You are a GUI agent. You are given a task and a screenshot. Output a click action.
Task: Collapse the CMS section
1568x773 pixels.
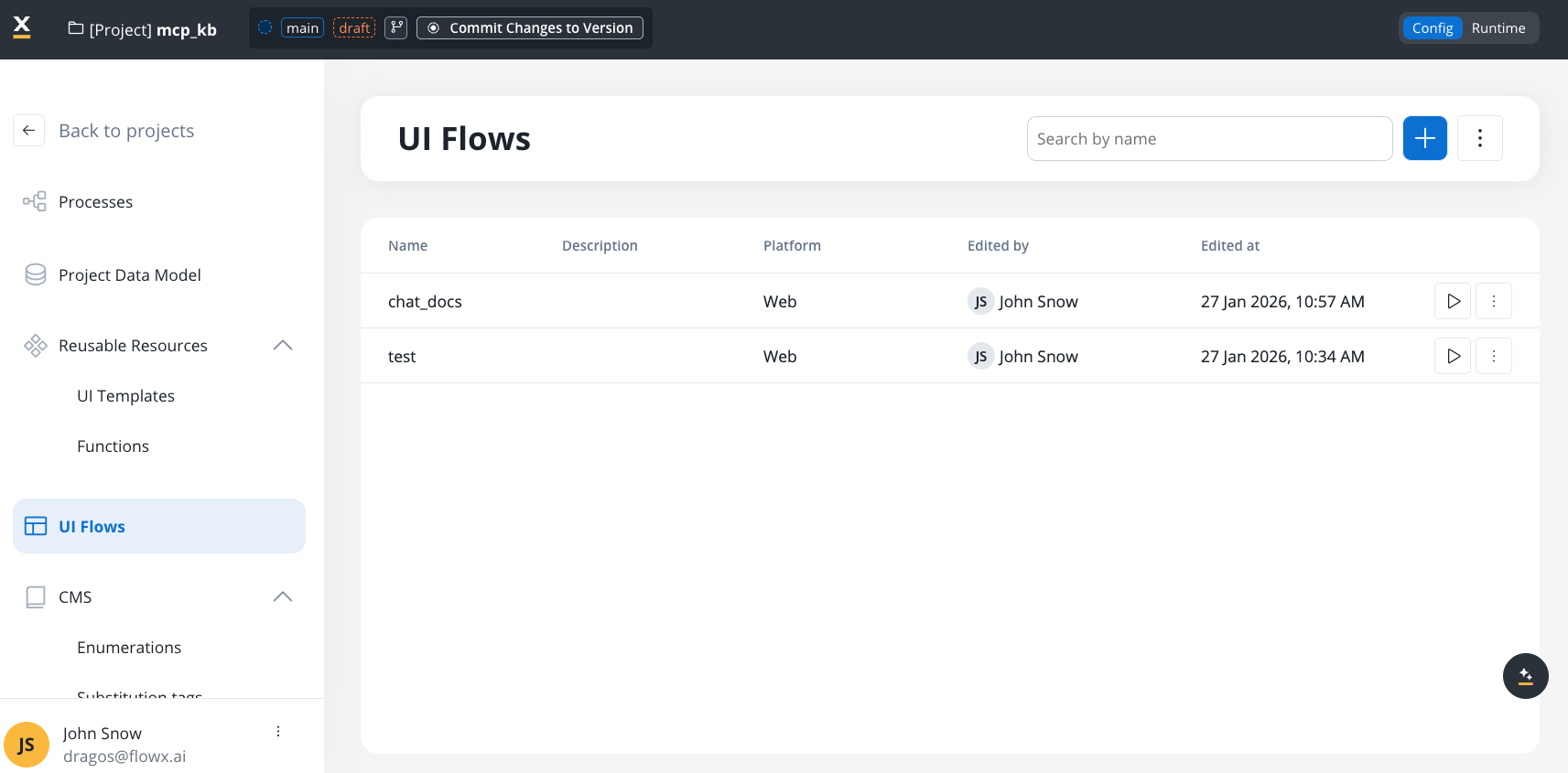283,596
